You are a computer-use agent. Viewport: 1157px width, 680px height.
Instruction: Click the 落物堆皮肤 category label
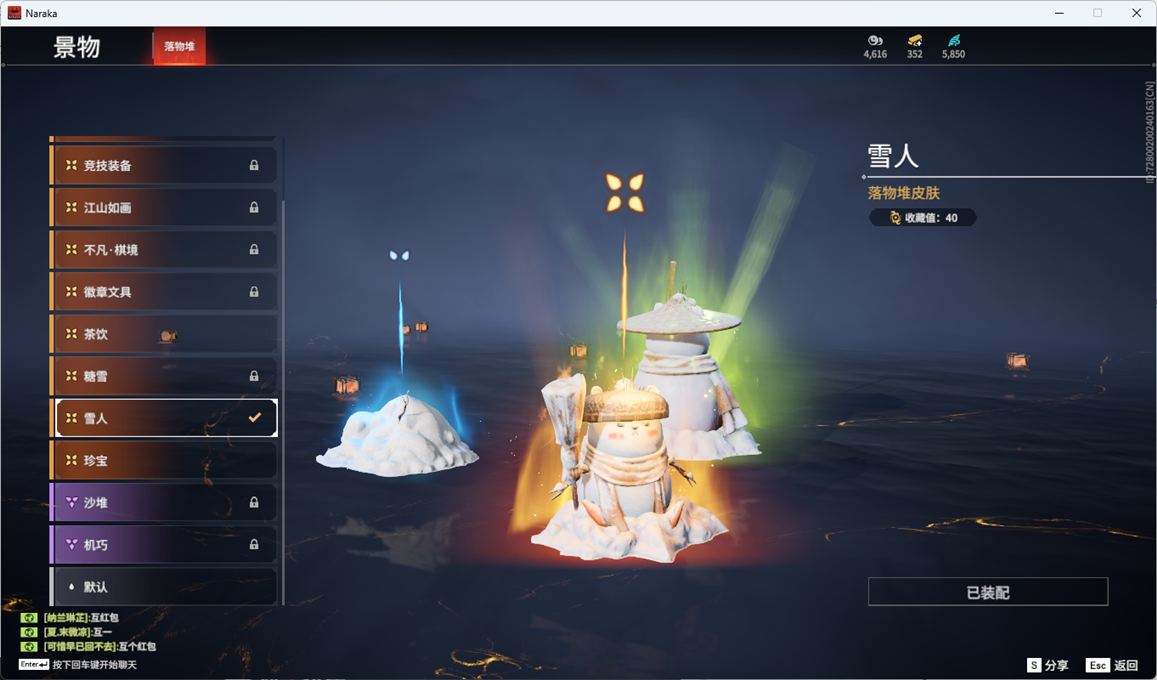pyautogui.click(x=904, y=193)
